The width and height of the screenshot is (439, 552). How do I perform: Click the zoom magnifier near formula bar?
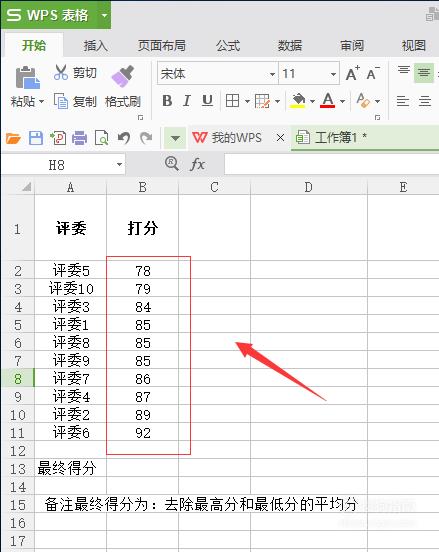click(x=171, y=164)
